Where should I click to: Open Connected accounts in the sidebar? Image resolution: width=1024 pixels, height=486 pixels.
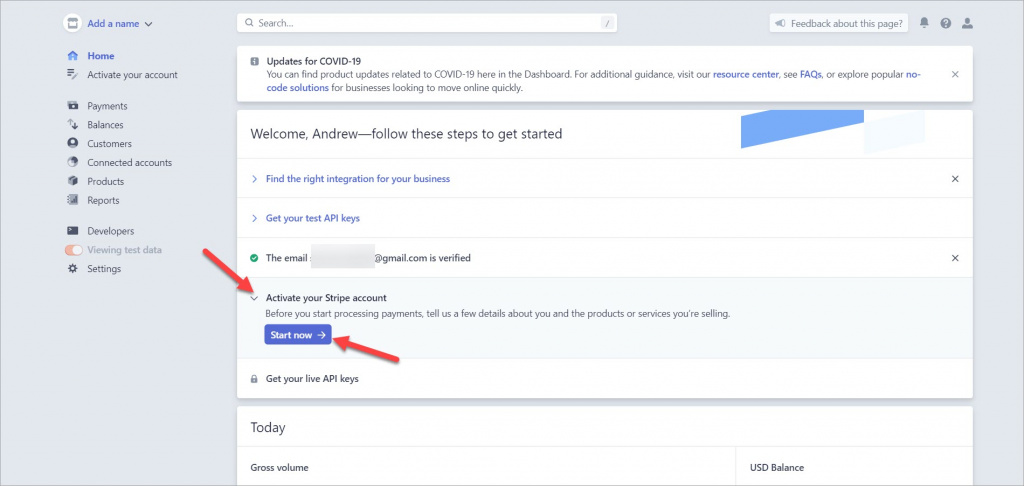click(129, 163)
